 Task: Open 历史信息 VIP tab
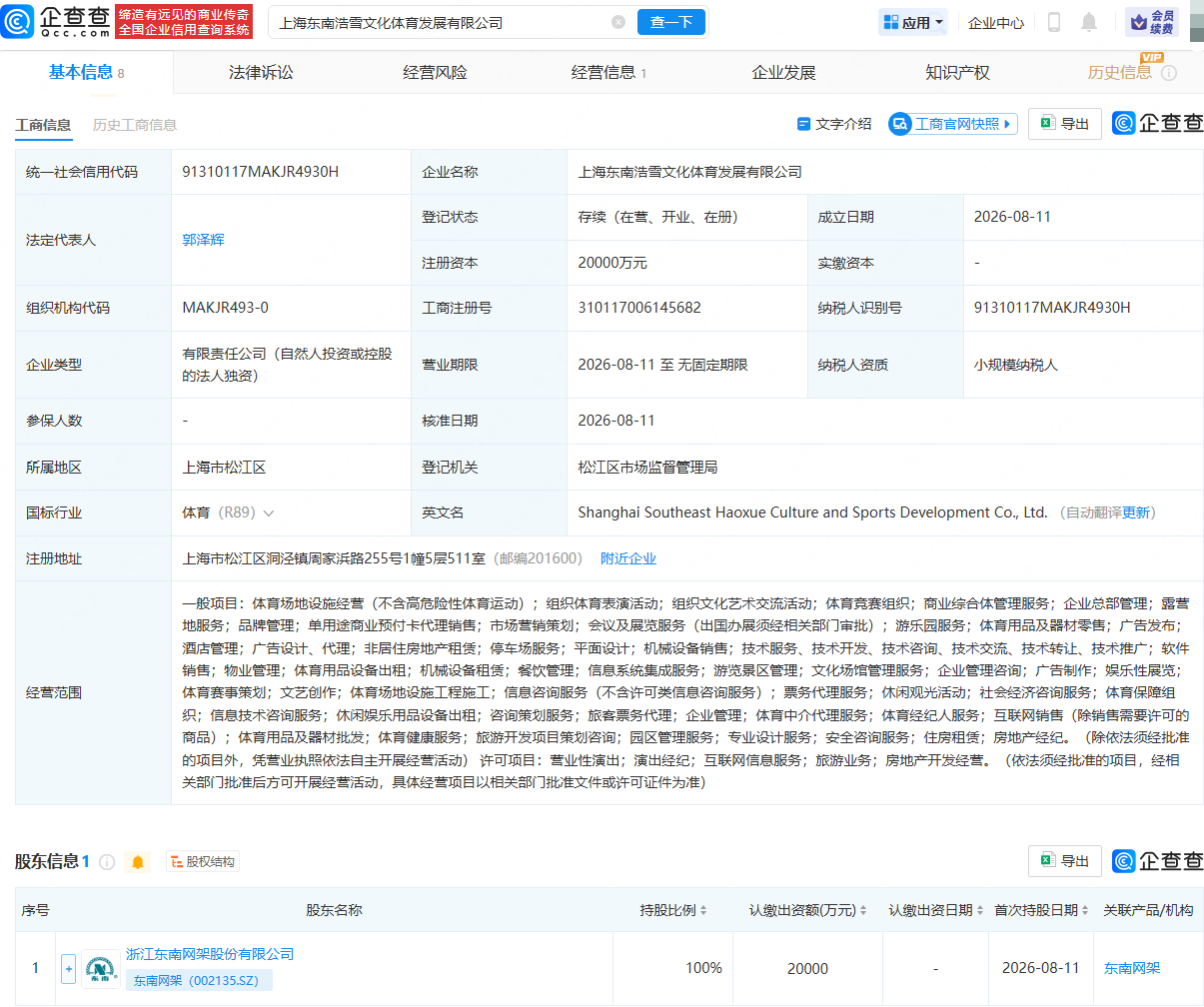tap(1119, 72)
